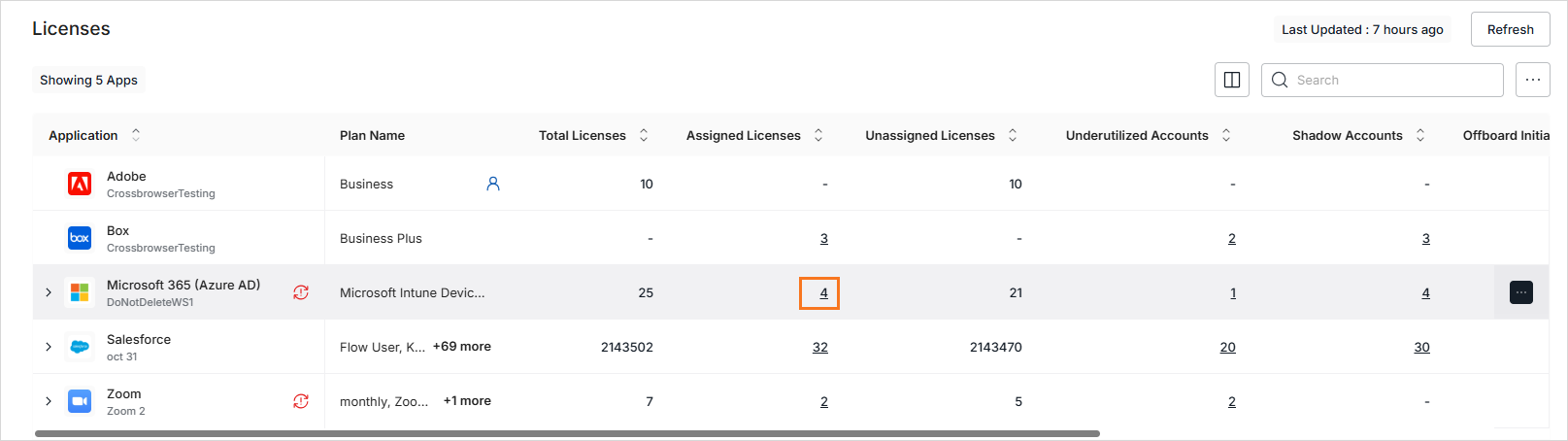Click the Plan Name column header

372,135
